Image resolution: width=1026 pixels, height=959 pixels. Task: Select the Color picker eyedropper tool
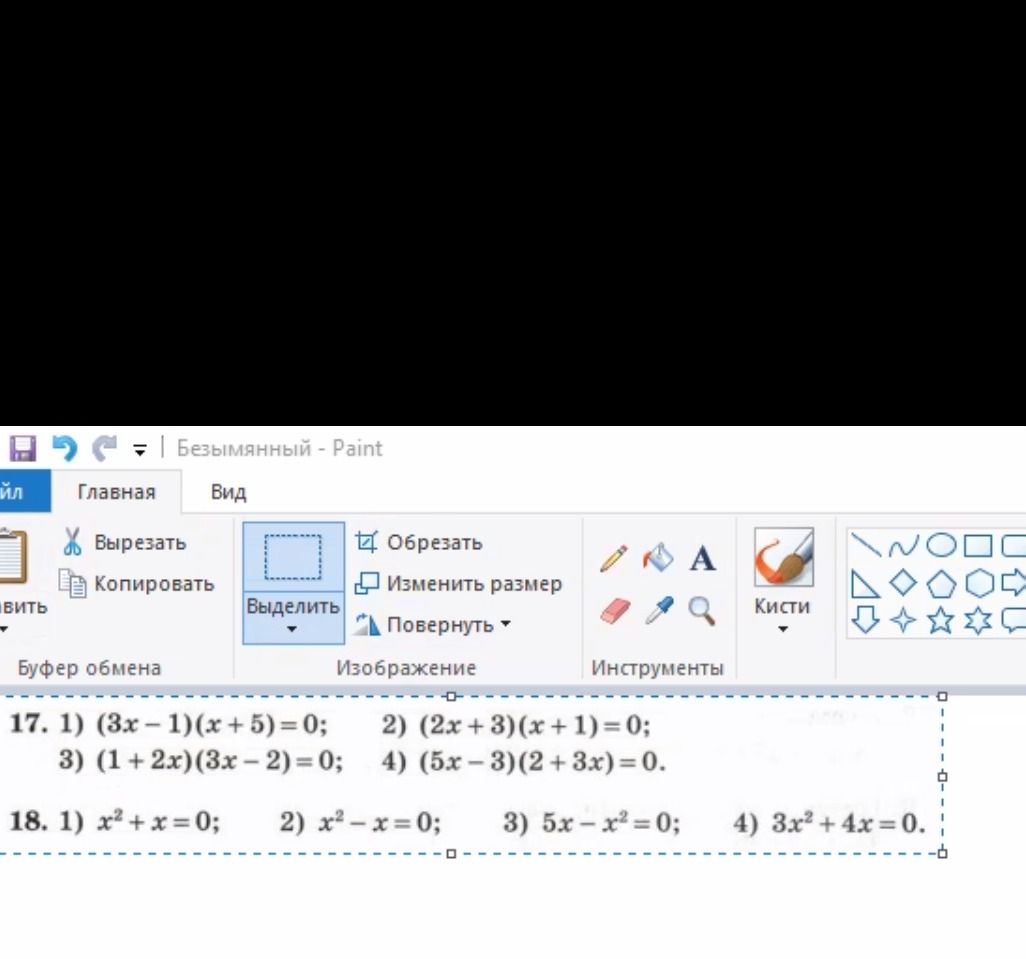click(x=659, y=611)
